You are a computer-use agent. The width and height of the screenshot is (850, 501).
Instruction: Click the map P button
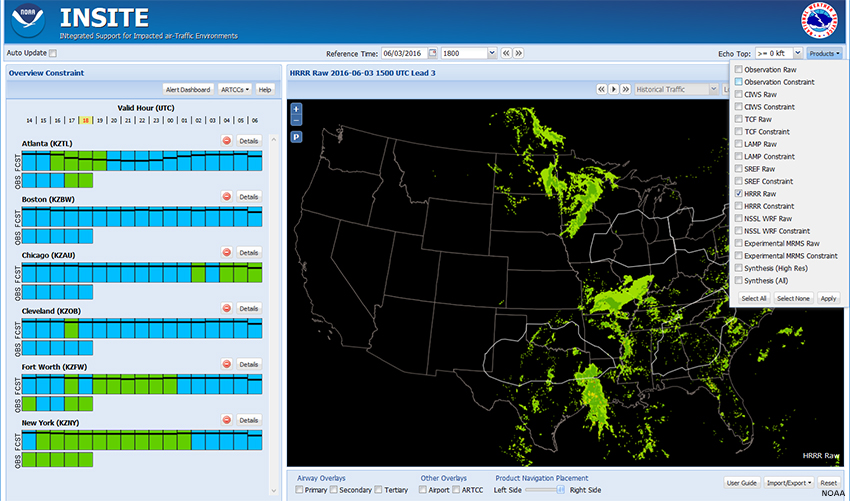pyautogui.click(x=296, y=137)
